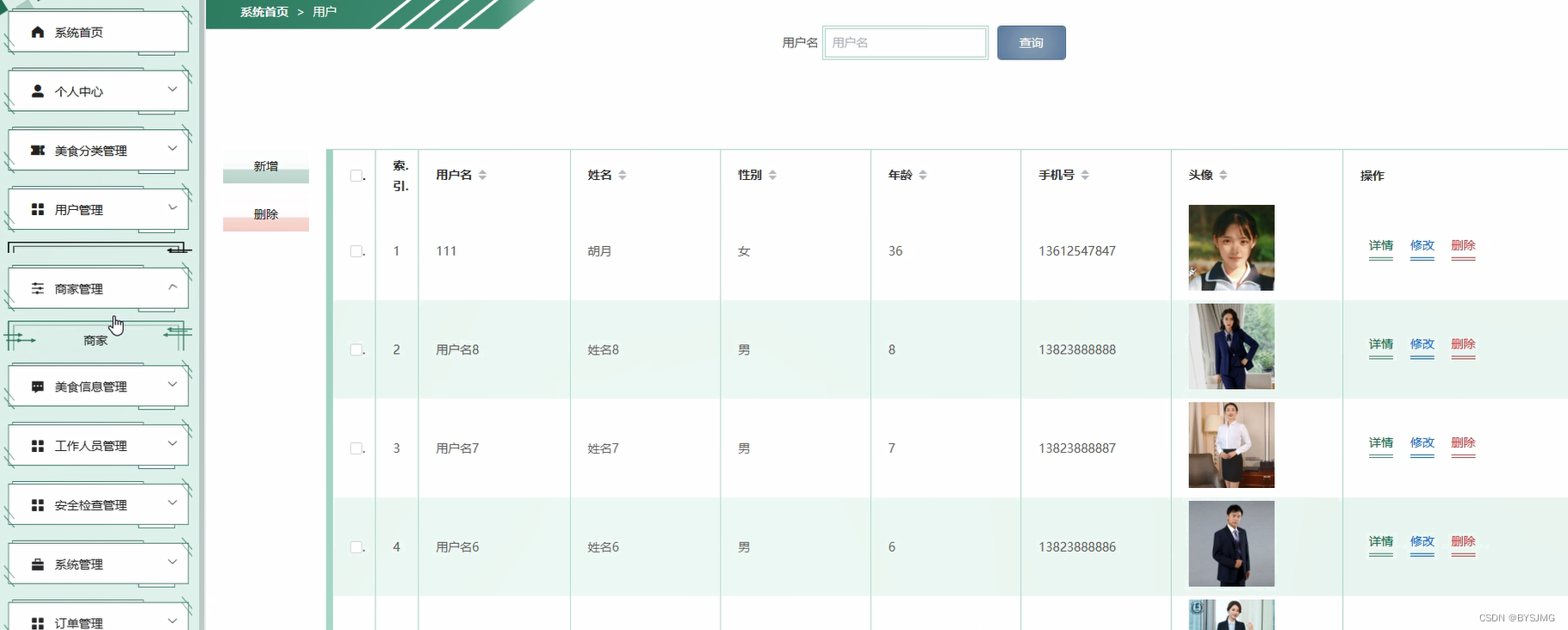Sort by 姓名 column arrows

(622, 175)
